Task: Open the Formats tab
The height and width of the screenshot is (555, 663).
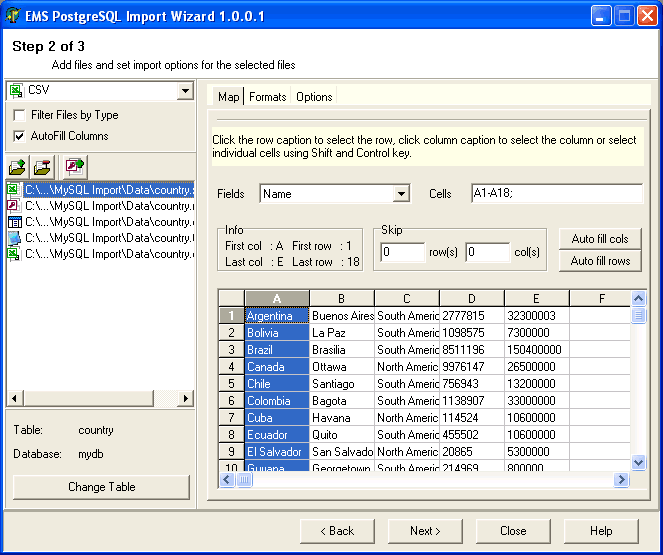Action: coord(267,97)
